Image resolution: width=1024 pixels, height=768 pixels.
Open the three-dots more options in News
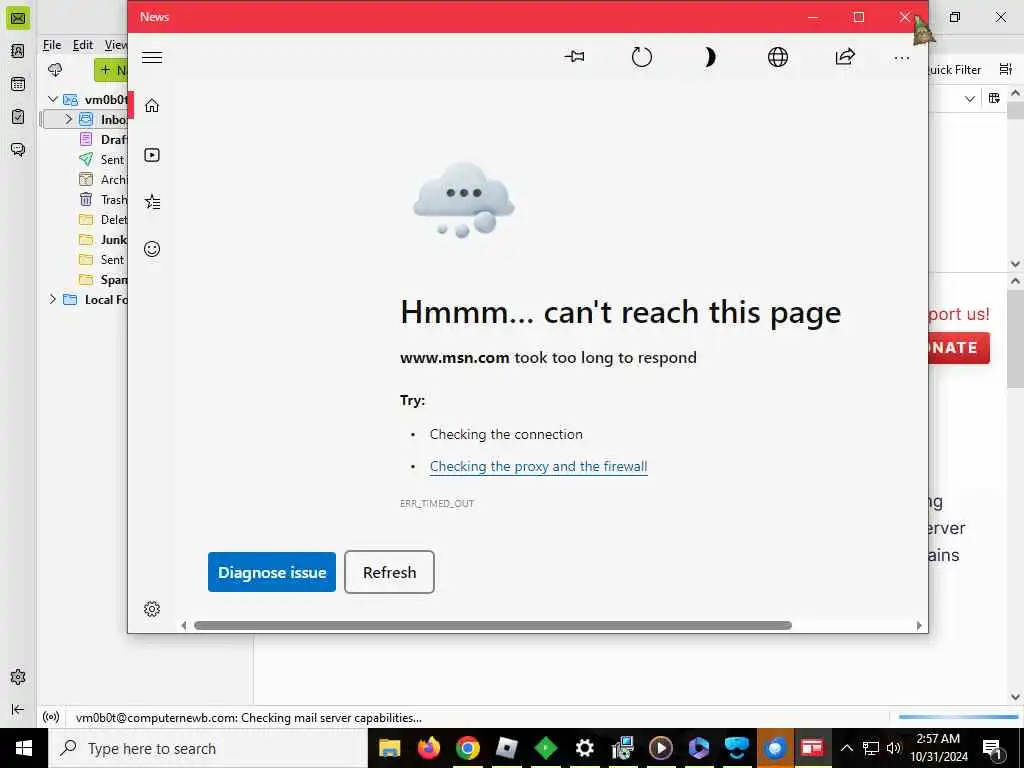(902, 57)
